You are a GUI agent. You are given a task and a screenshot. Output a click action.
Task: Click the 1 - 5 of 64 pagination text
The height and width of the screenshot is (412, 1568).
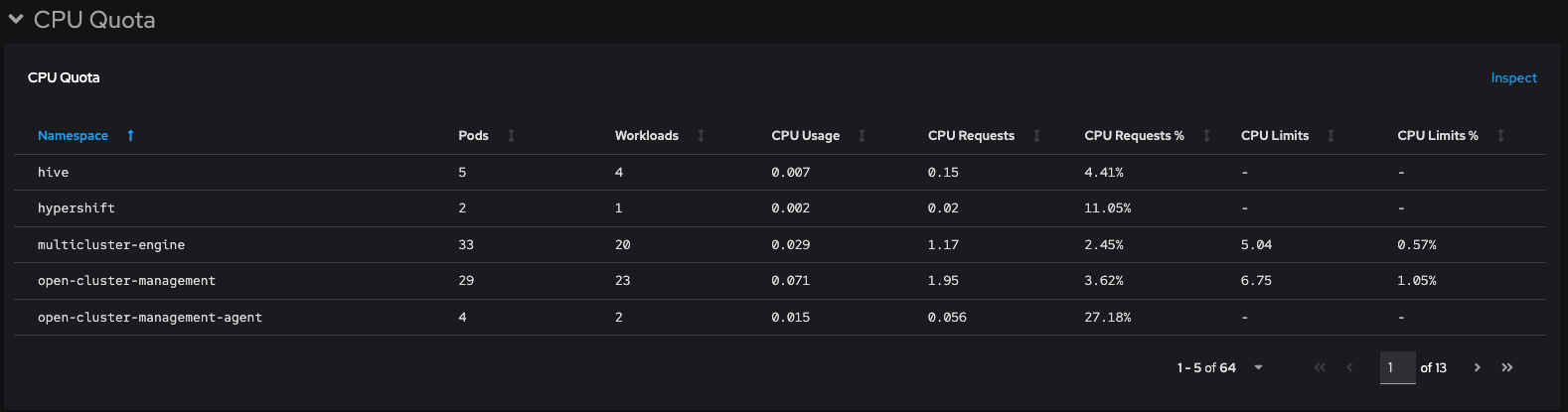pos(1206,367)
